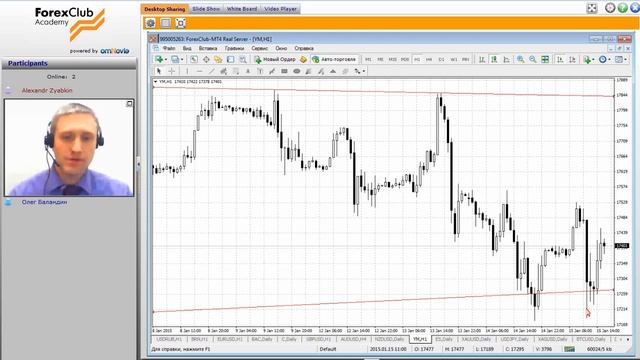Image resolution: width=640 pixels, height=360 pixels.
Task: Open the Графики menu
Action: coord(234,49)
